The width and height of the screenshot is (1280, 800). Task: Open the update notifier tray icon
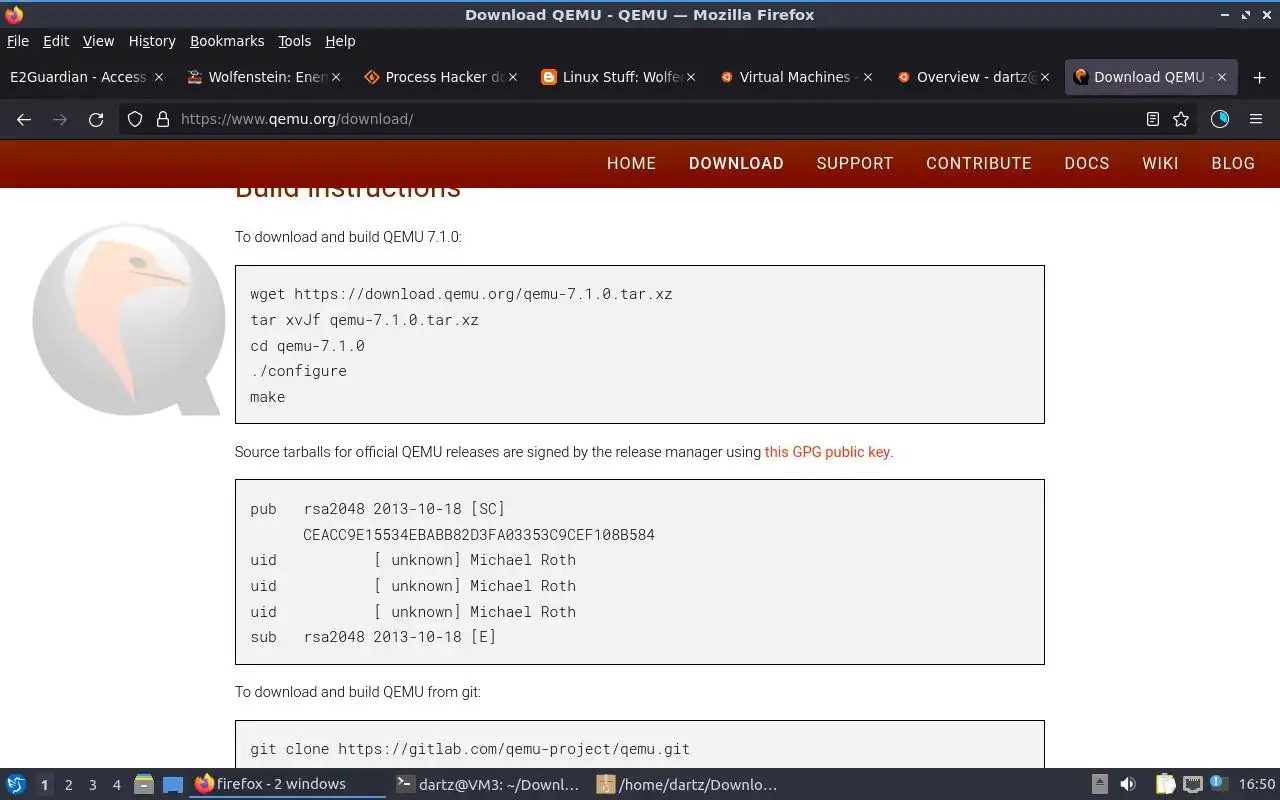pyautogui.click(x=1218, y=784)
